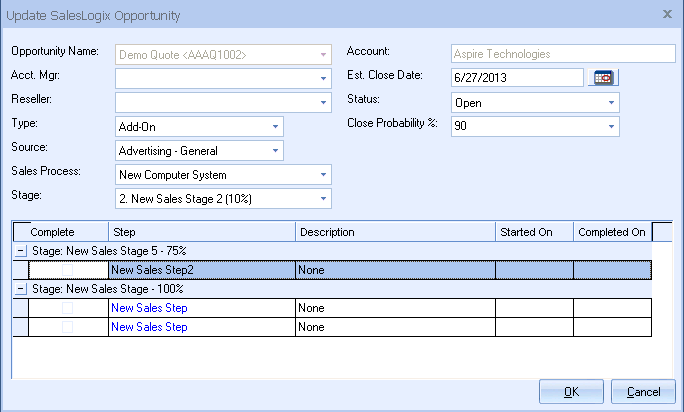
Task: Open the Source dropdown showing Advertising - General
Action: (275, 151)
